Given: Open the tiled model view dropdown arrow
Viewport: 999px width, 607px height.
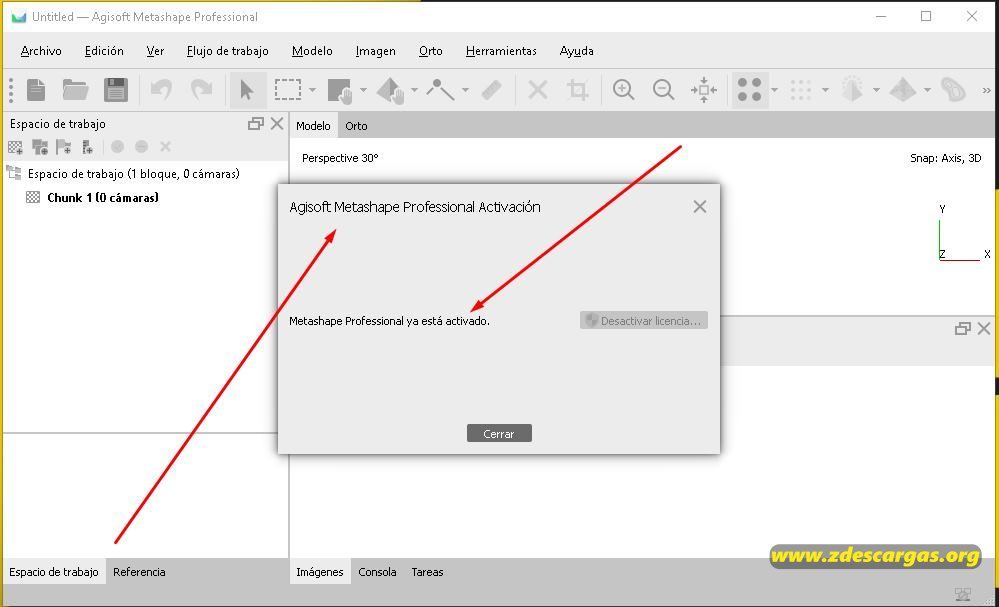Looking at the screenshot, I should click(x=927, y=90).
